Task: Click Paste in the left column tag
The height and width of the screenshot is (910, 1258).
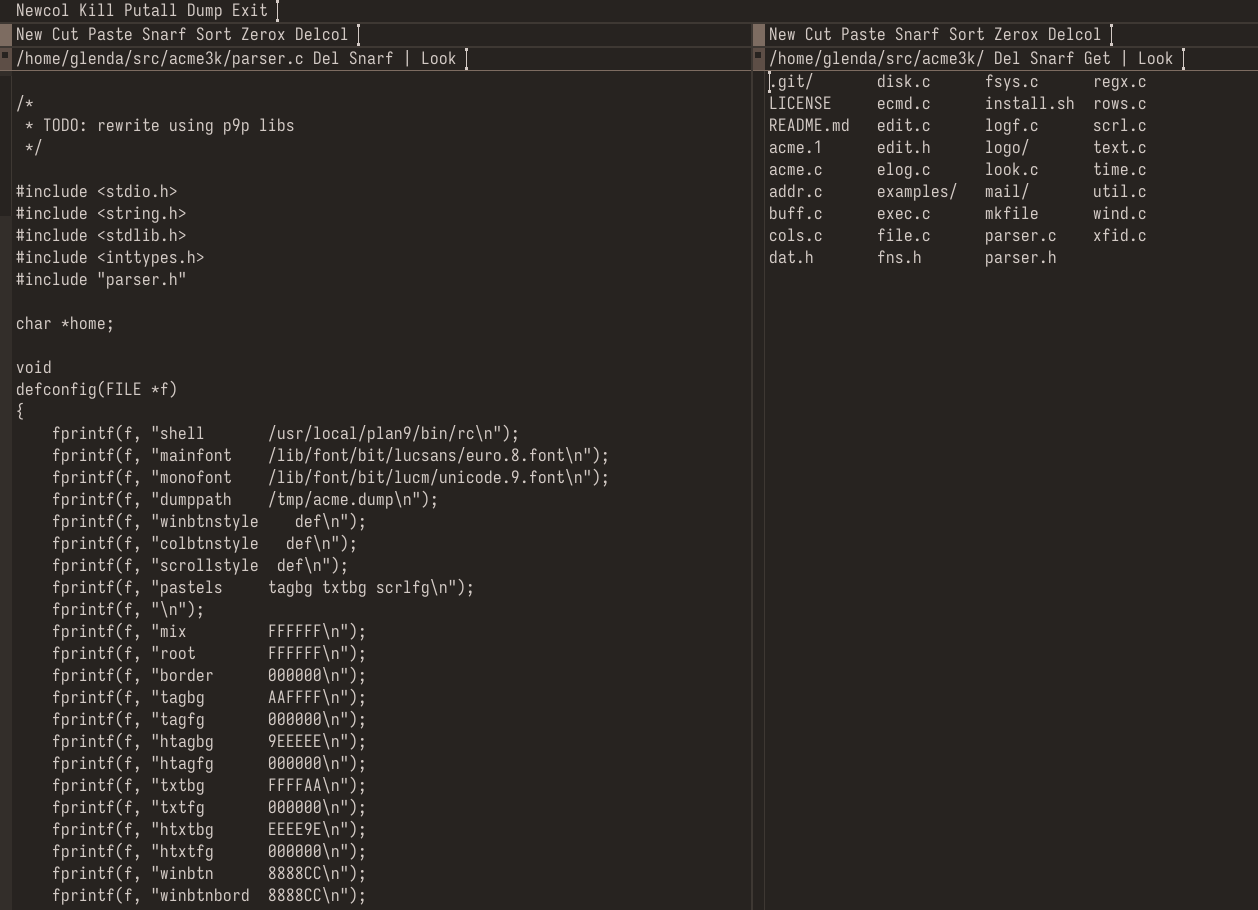Action: click(x=110, y=35)
